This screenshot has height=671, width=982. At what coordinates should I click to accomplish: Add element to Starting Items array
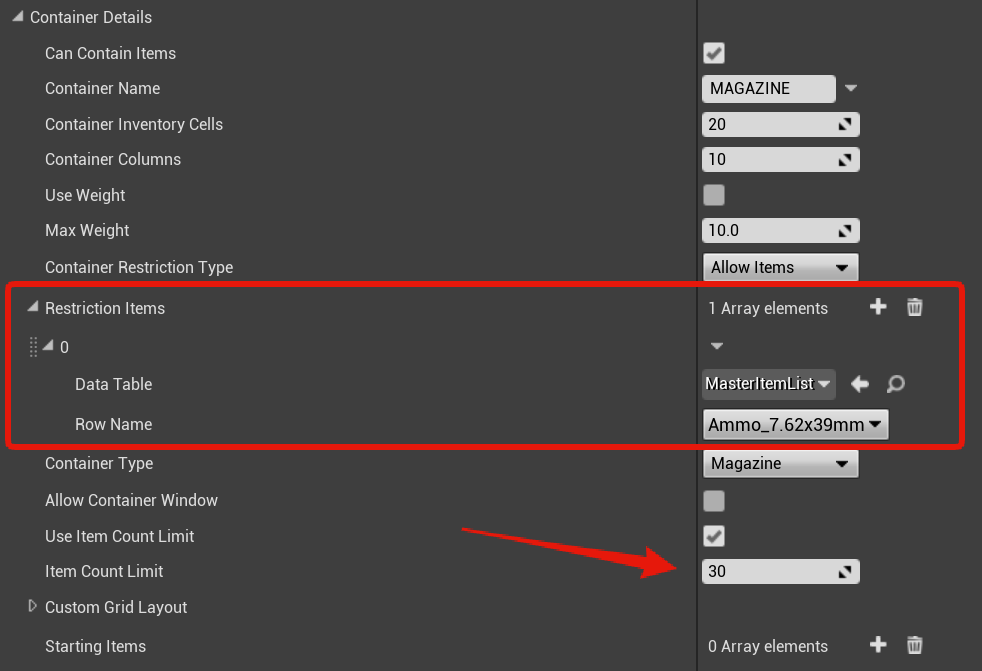(878, 645)
